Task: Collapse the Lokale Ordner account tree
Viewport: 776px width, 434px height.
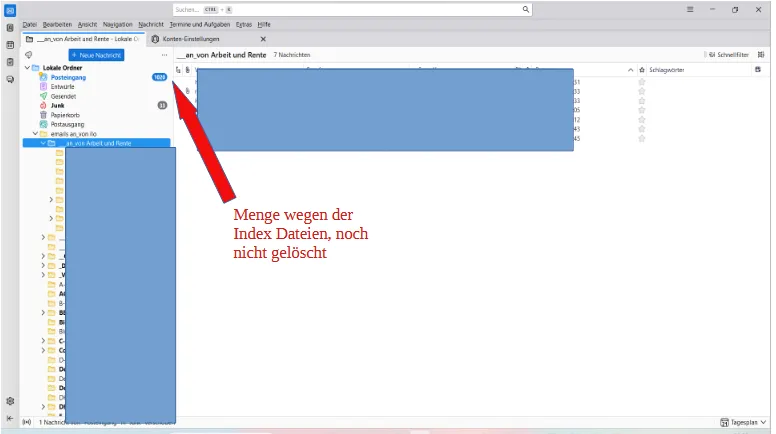Action: pos(27,68)
